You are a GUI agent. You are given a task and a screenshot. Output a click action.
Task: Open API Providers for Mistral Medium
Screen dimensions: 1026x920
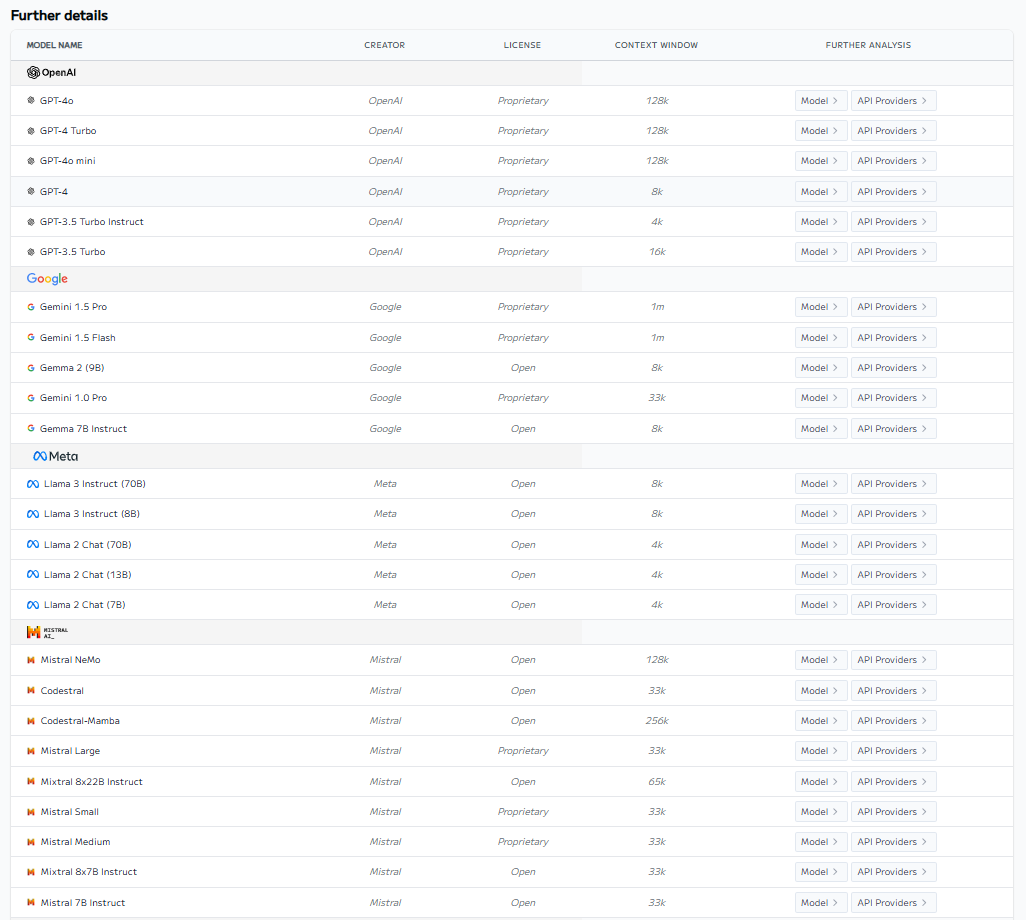pyautogui.click(x=894, y=841)
